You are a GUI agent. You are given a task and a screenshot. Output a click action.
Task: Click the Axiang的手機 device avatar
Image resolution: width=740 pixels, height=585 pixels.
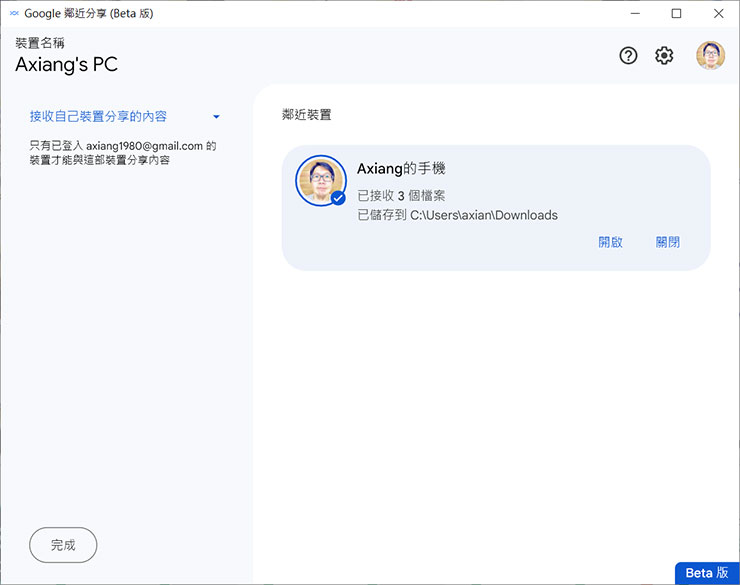pyautogui.click(x=321, y=181)
